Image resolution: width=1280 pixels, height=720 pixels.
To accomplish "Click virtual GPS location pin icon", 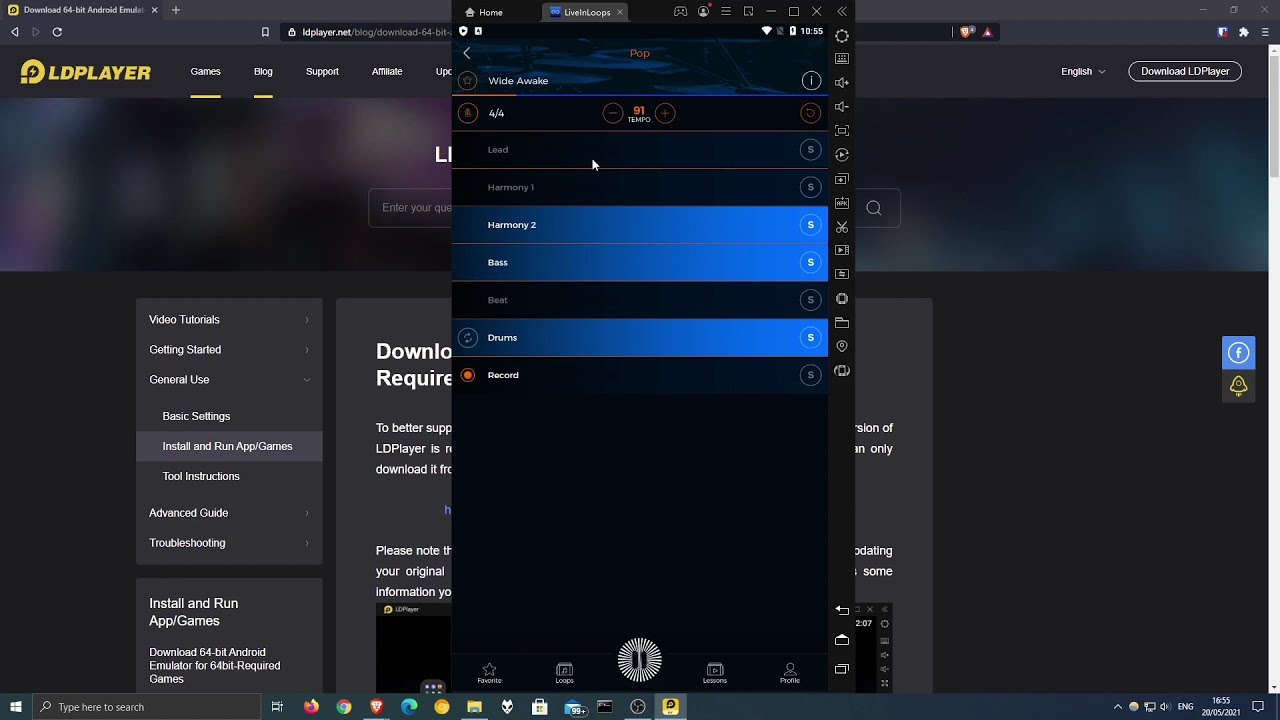I will pos(842,346).
